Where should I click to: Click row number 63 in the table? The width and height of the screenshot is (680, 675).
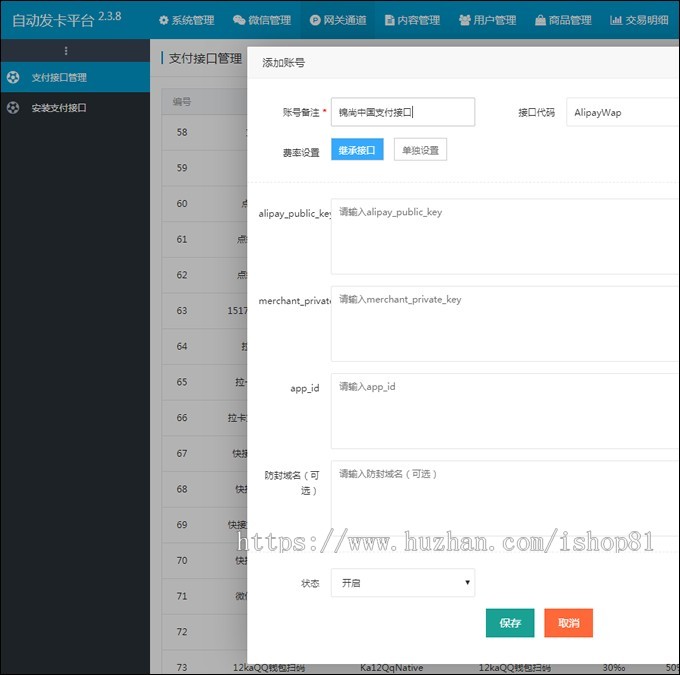click(x=182, y=311)
